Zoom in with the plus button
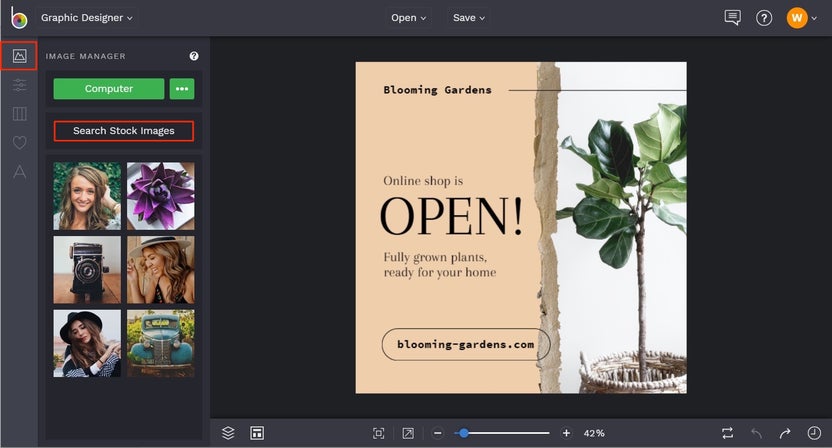The image size is (832, 448). pyautogui.click(x=566, y=433)
